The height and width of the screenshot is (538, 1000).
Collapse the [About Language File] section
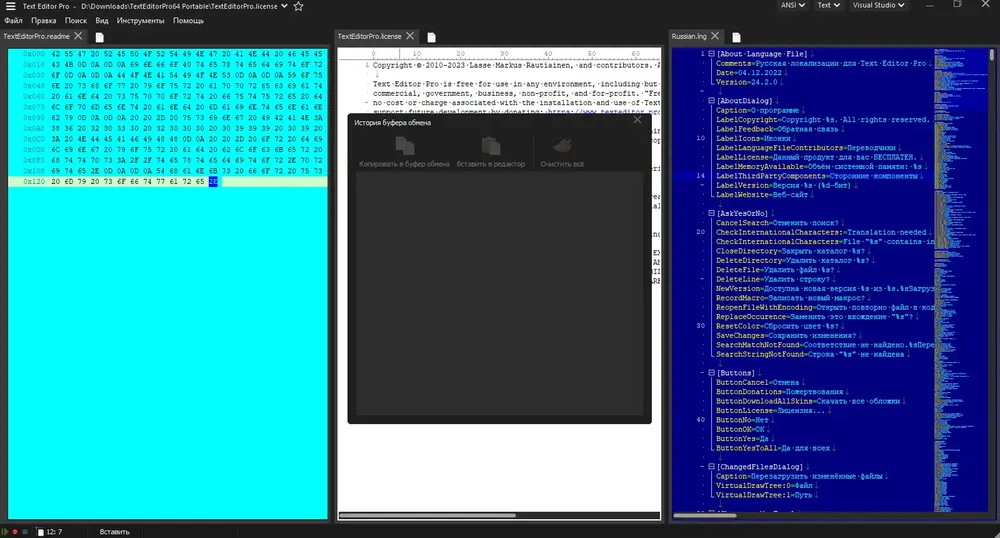(712, 54)
